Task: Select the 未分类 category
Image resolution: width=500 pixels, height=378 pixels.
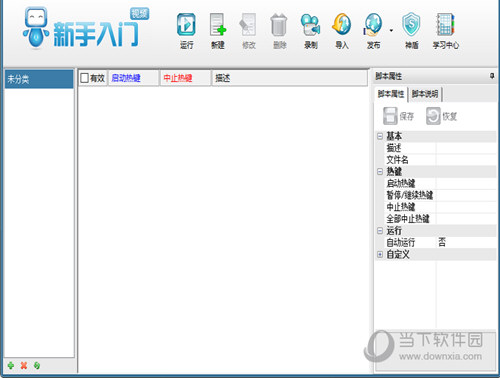Action: [x=39, y=79]
